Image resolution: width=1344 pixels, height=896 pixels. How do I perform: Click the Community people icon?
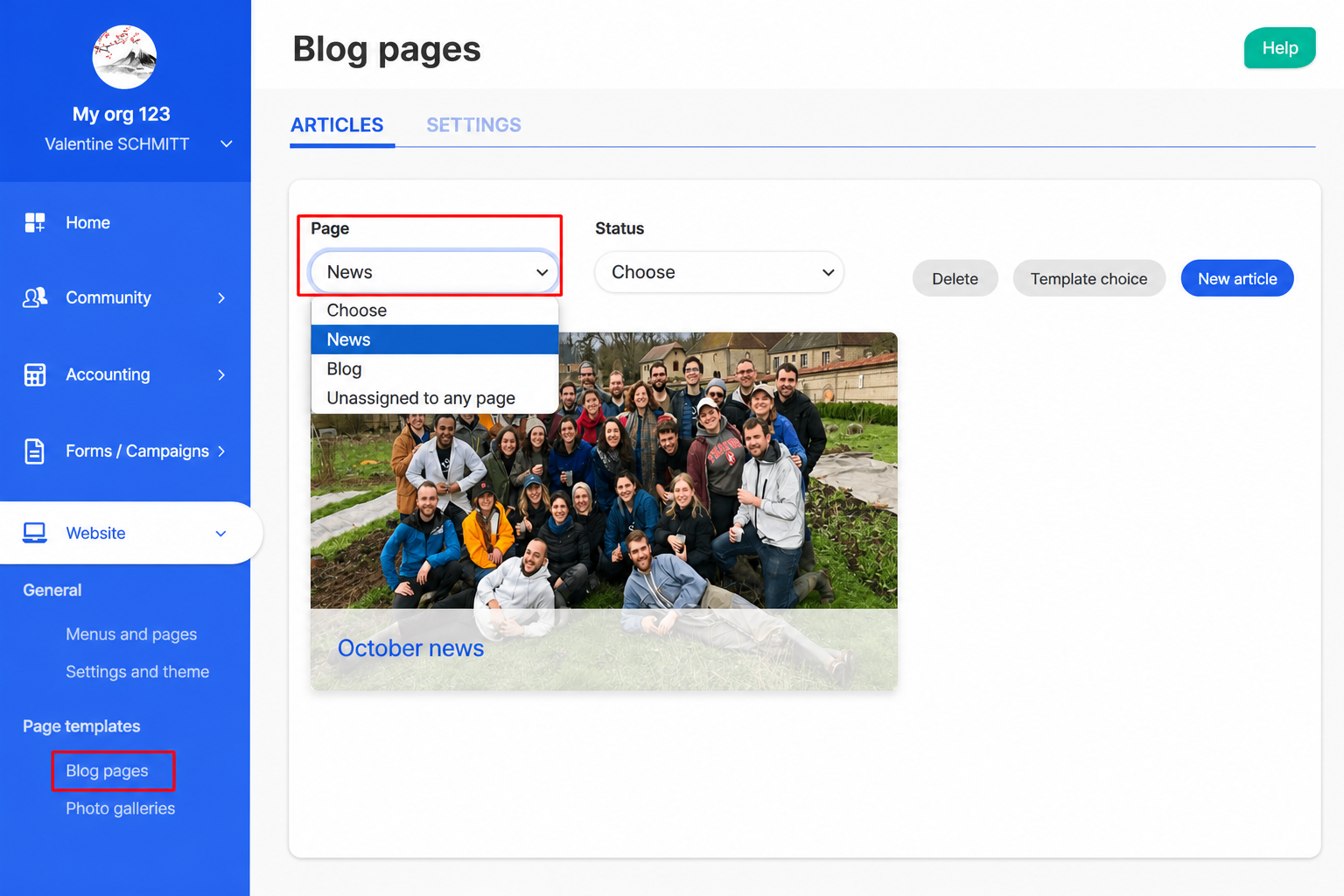(x=35, y=297)
